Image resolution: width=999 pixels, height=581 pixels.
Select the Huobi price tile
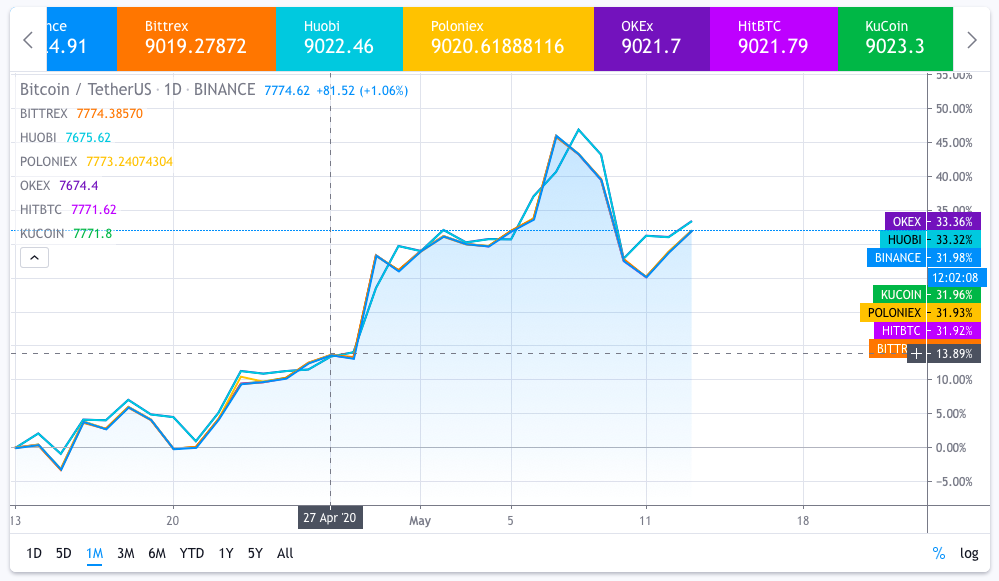[x=339, y=39]
